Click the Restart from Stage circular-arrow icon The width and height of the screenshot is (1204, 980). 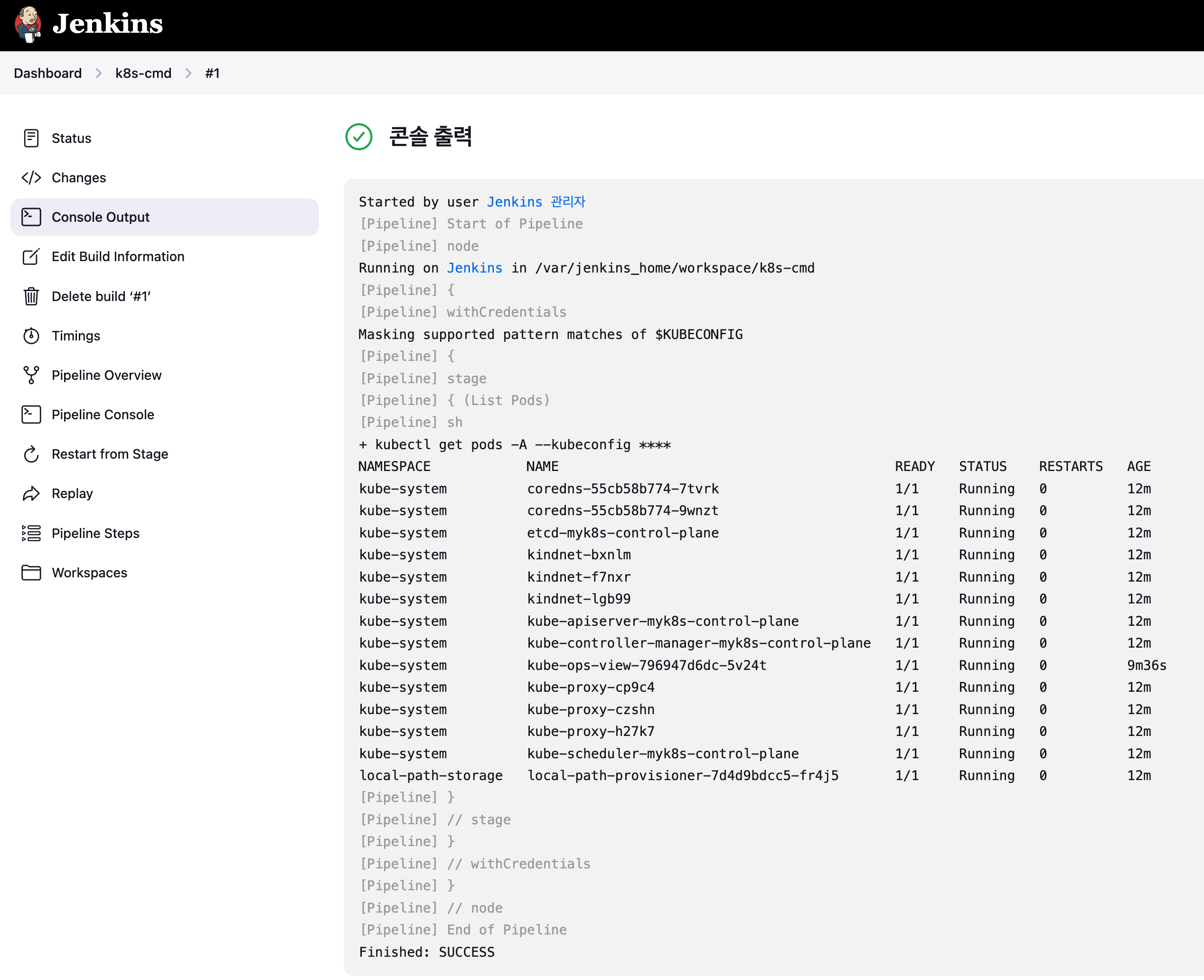point(31,454)
